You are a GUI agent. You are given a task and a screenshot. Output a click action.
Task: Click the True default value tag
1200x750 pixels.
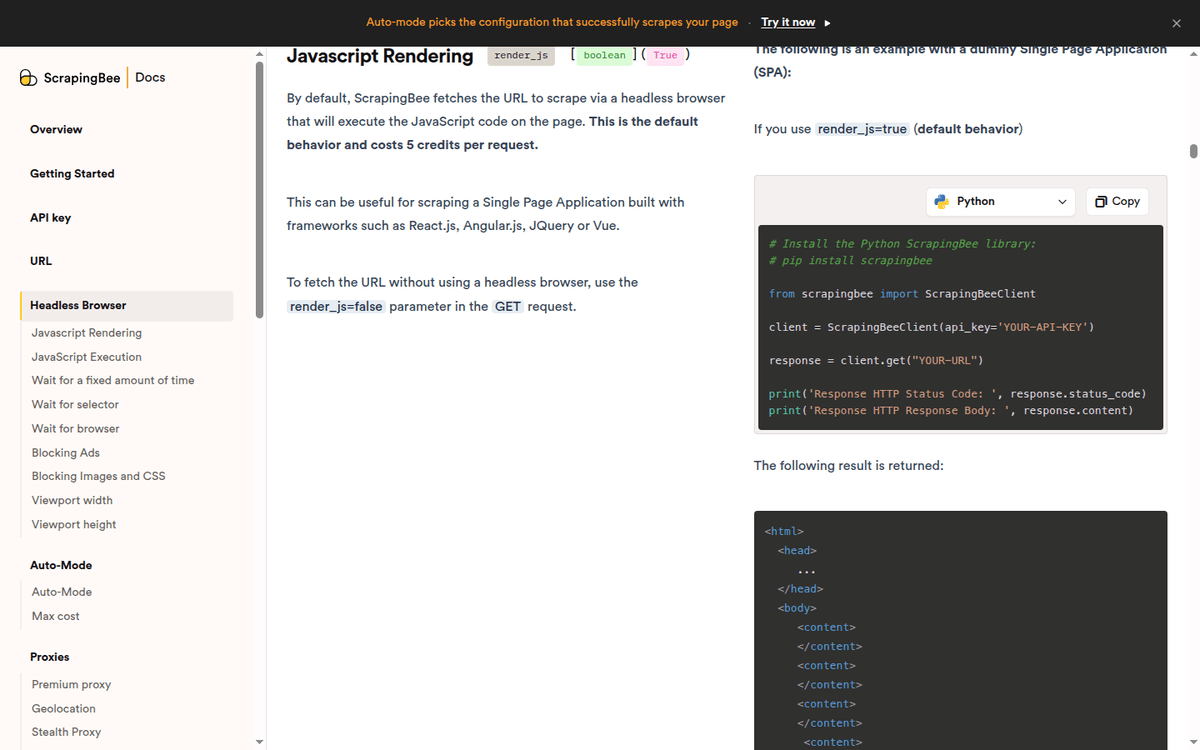(665, 56)
